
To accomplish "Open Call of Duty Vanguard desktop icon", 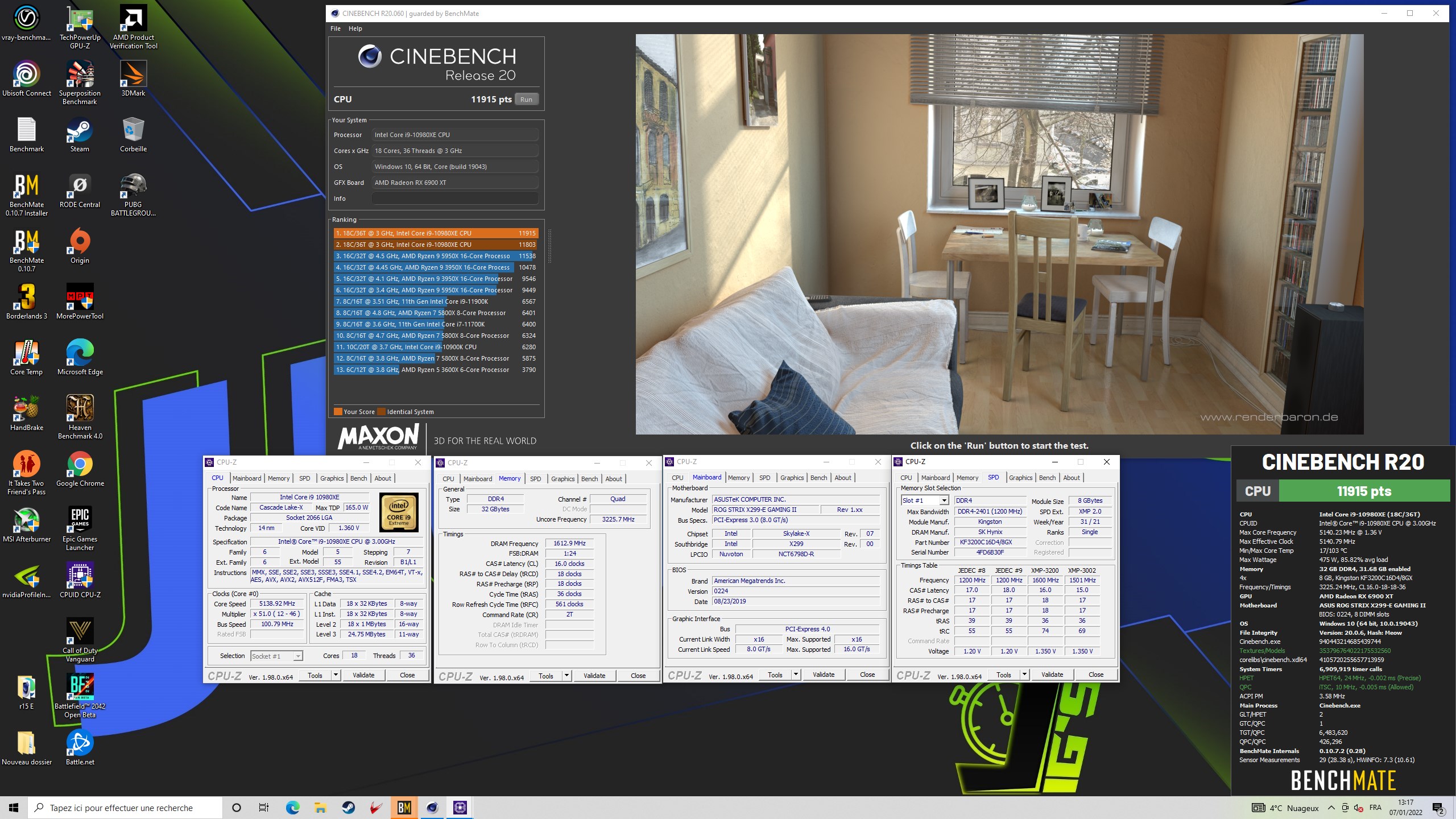I will click(80, 640).
